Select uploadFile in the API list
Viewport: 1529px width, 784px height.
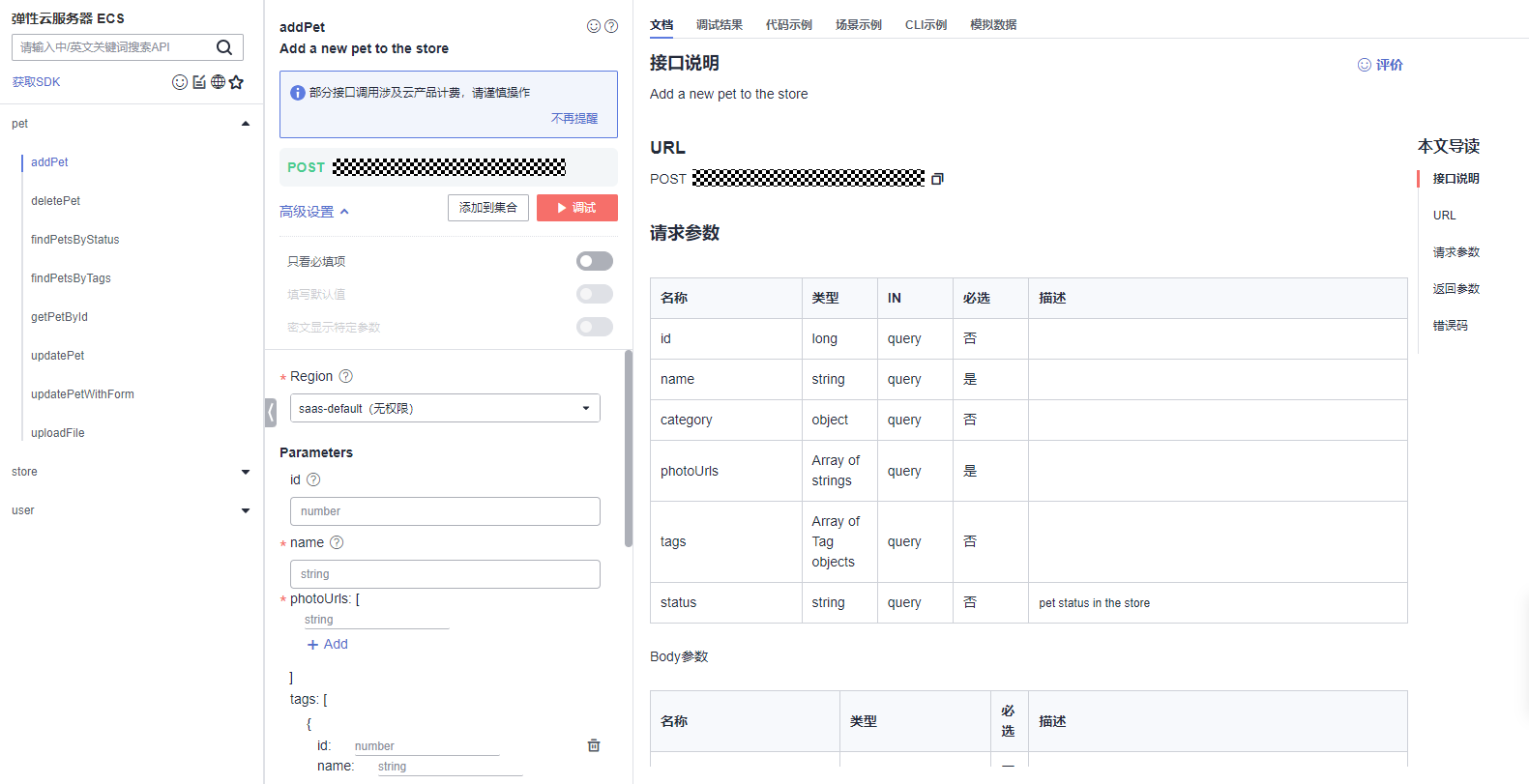point(57,433)
